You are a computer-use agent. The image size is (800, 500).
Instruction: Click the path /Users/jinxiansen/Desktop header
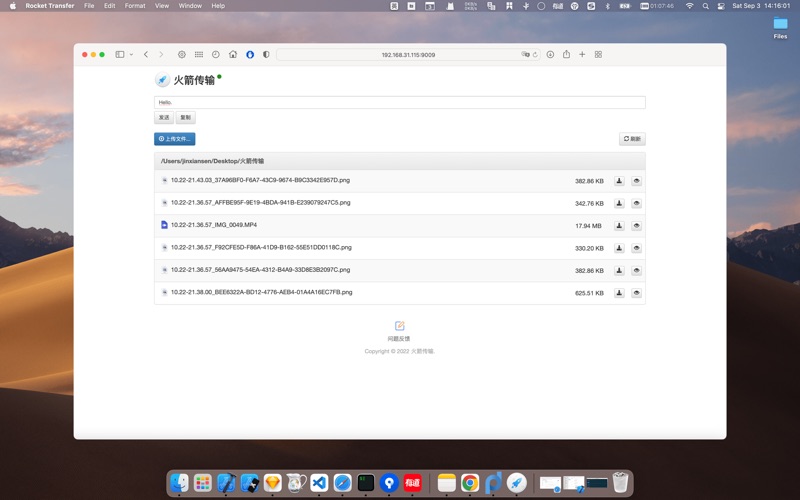(x=212, y=161)
